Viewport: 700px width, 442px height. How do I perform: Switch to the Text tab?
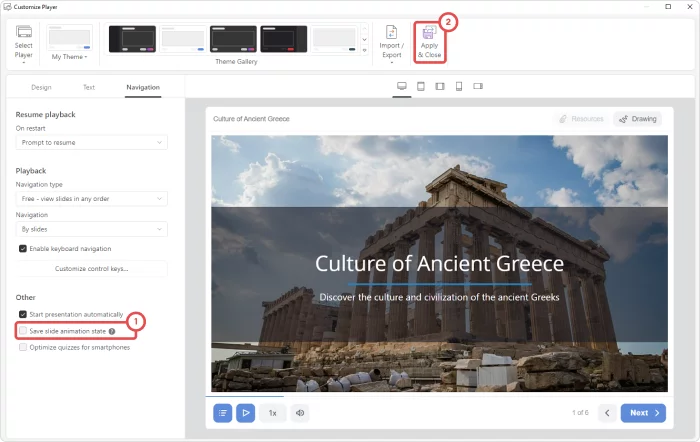89,87
